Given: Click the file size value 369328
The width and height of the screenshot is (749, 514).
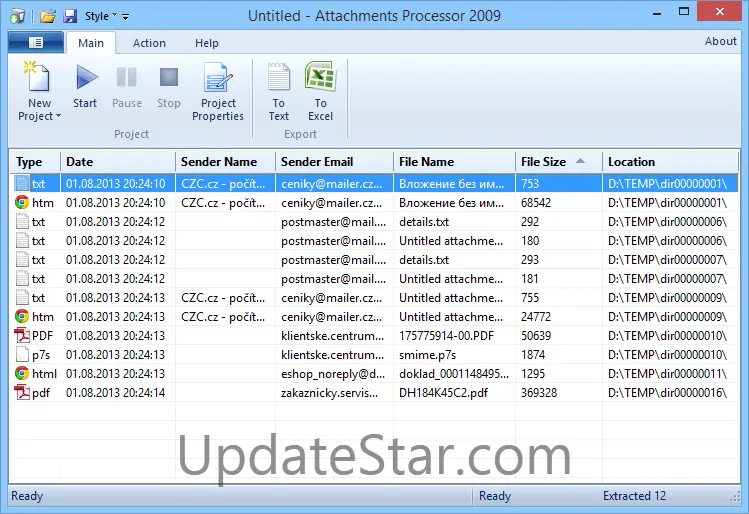Looking at the screenshot, I should tap(539, 393).
